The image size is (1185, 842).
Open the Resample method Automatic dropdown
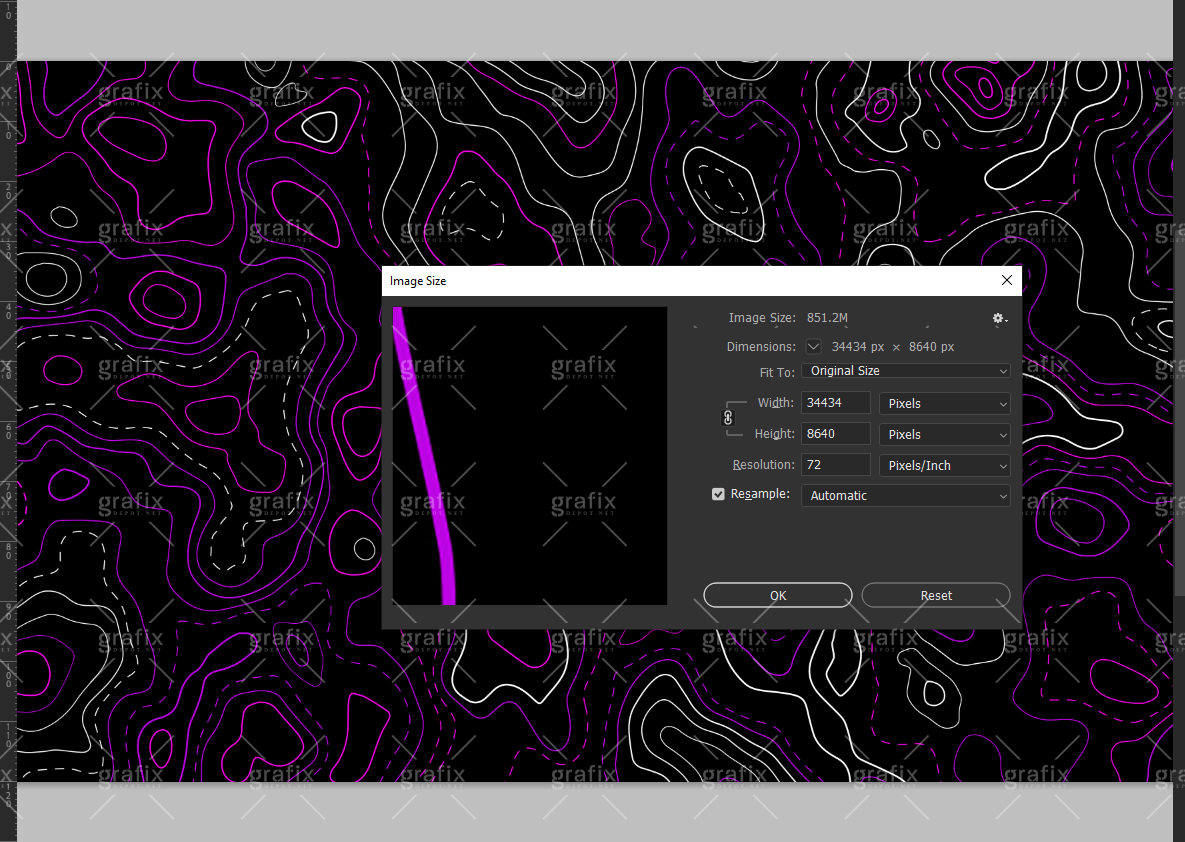click(x=905, y=496)
